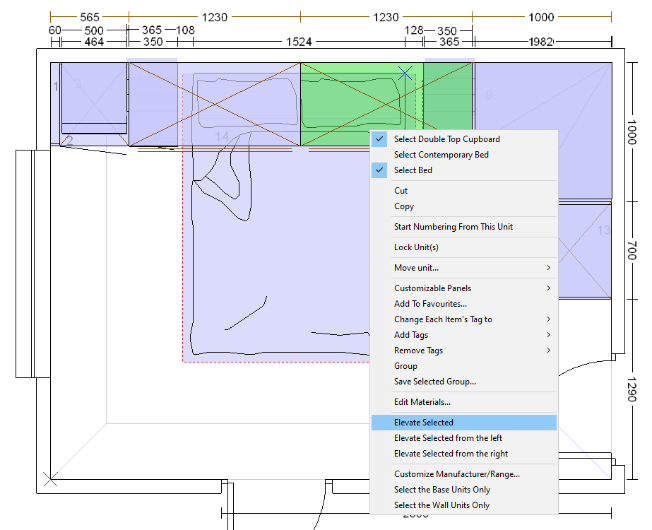652x530 pixels.
Task: Click Lock Unit(s) option
Action: click(x=464, y=247)
